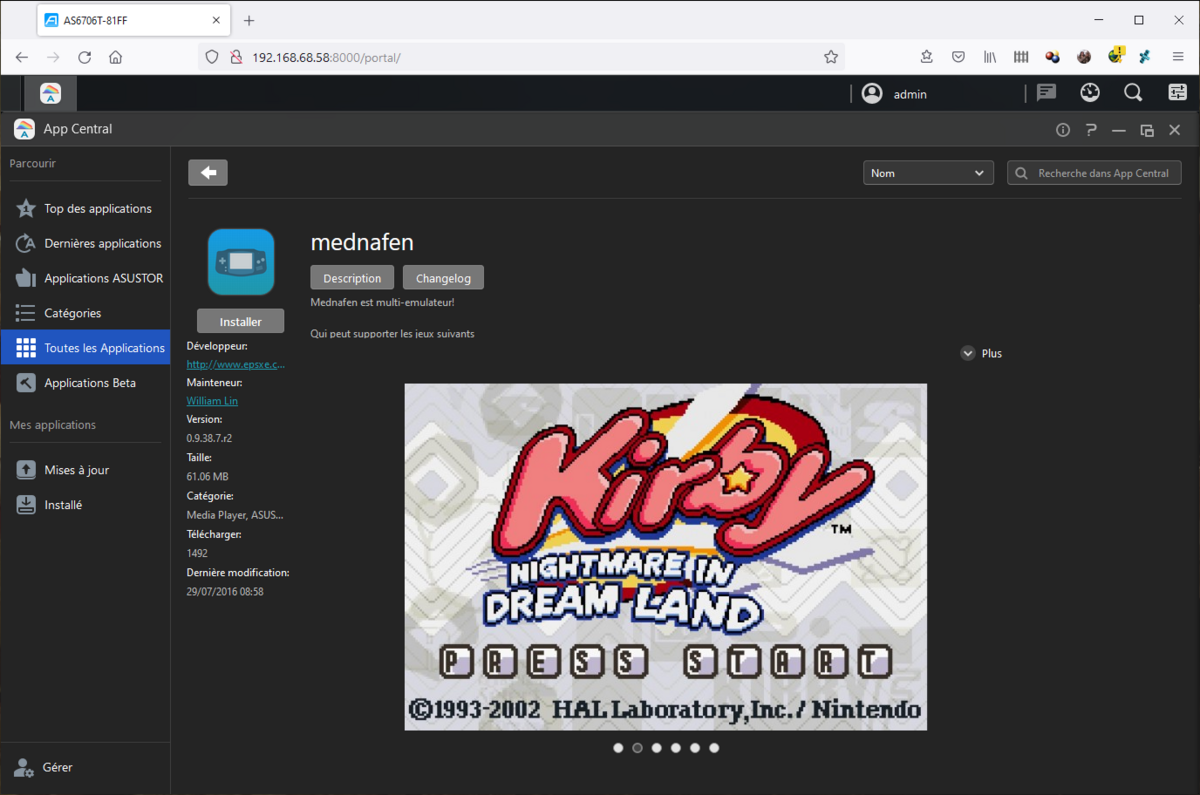Open Gérer settings at bottom

point(44,767)
